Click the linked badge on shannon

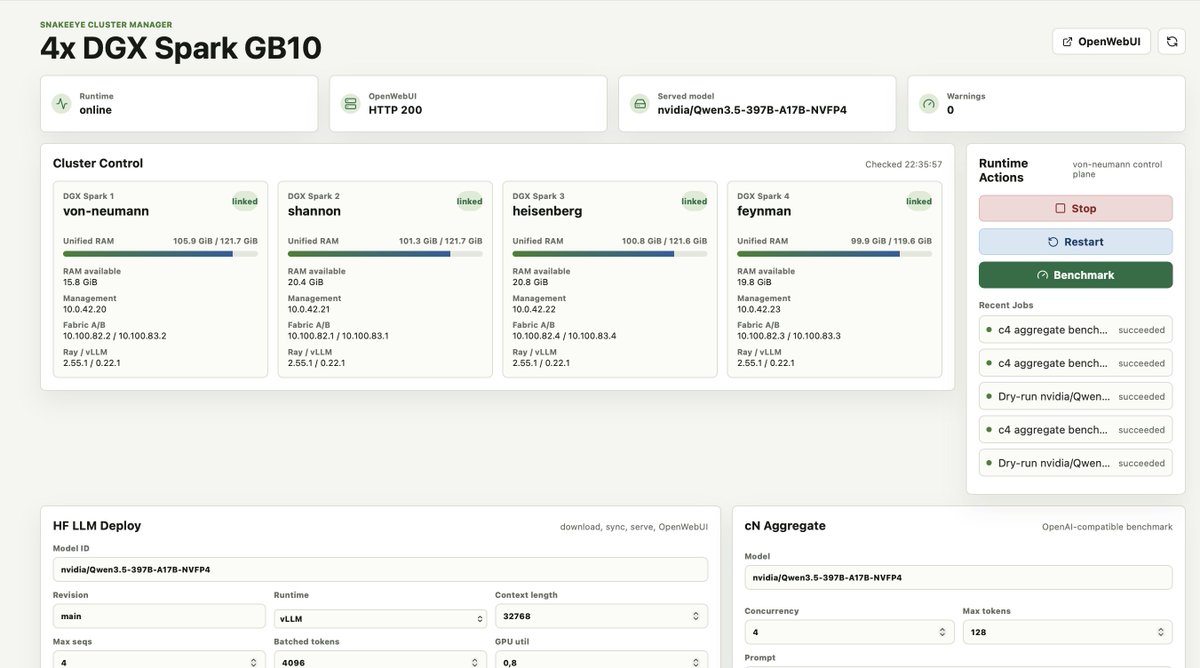470,201
